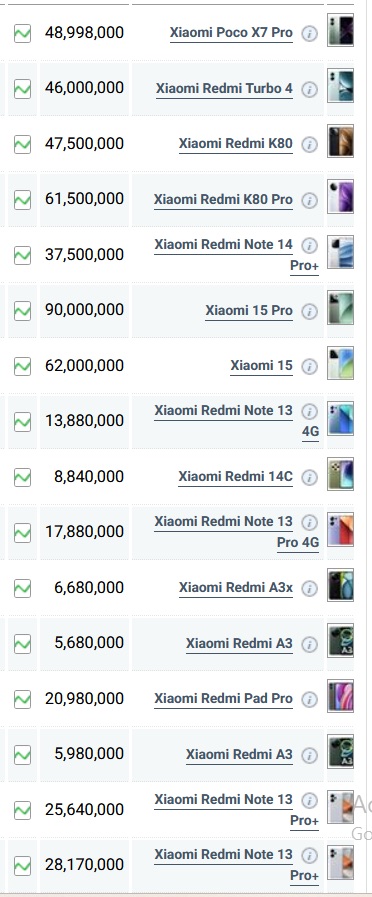Open chart icon beside 20,980,000 price

click(22, 699)
